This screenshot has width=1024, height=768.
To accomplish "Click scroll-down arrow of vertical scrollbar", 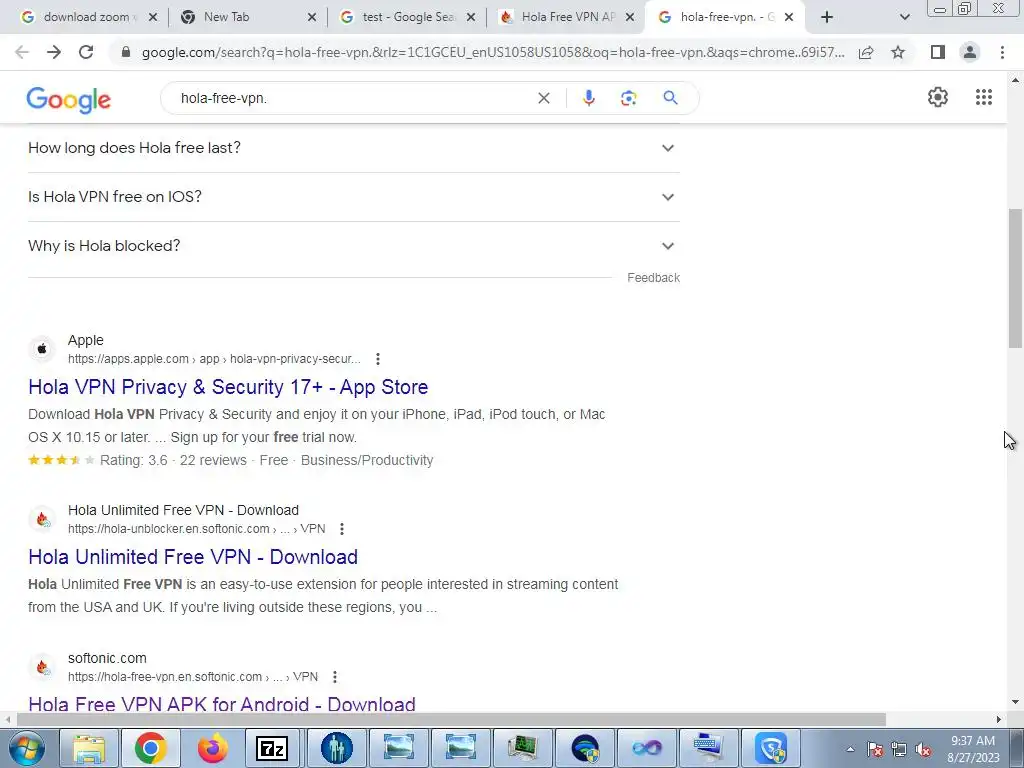I will tap(1015, 703).
